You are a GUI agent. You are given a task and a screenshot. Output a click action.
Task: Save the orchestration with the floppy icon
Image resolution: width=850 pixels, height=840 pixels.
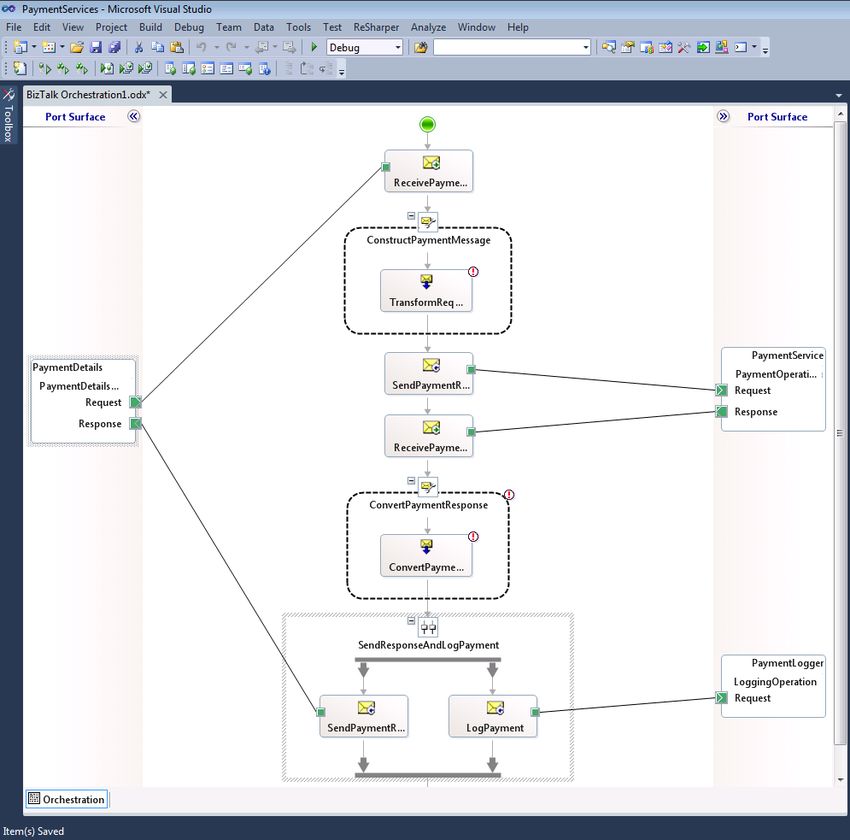click(x=96, y=47)
